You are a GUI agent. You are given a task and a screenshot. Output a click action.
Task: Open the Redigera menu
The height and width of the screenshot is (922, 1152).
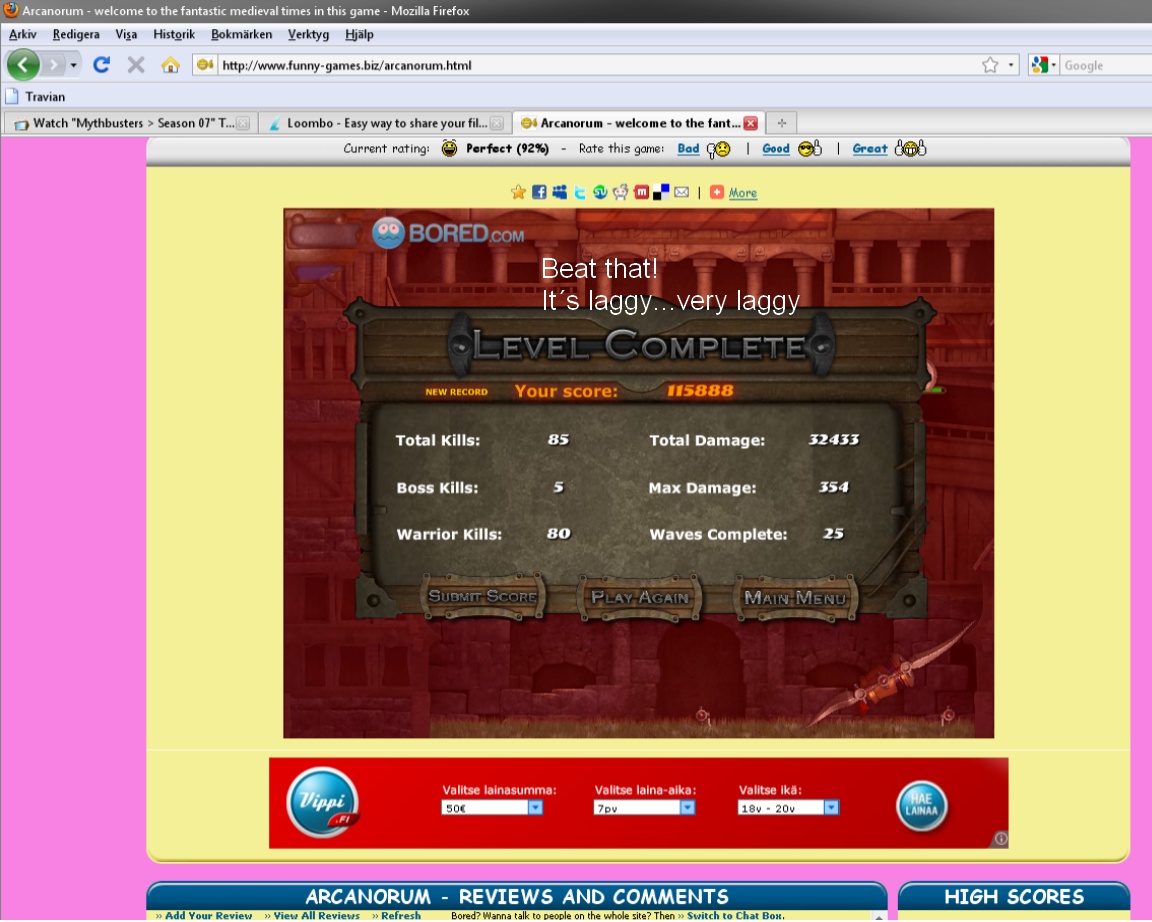[x=76, y=35]
